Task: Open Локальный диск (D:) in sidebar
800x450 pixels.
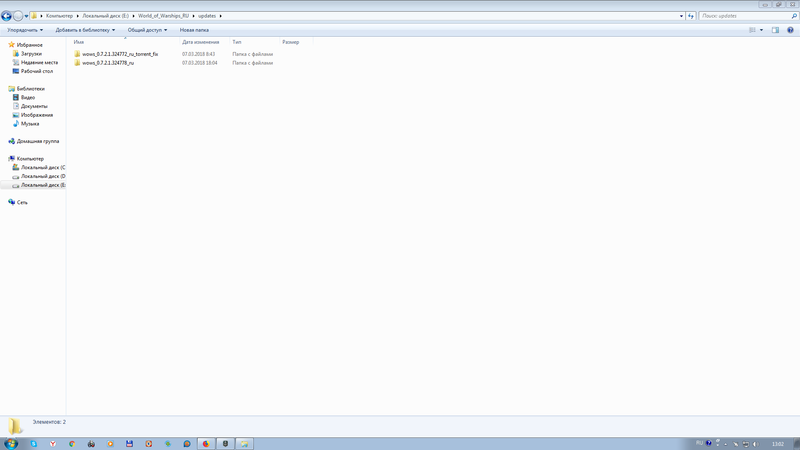Action: point(43,176)
